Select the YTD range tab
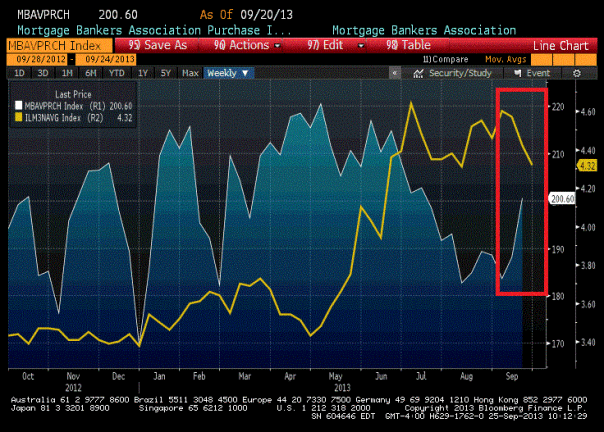This screenshot has width=604, height=432. (x=116, y=73)
